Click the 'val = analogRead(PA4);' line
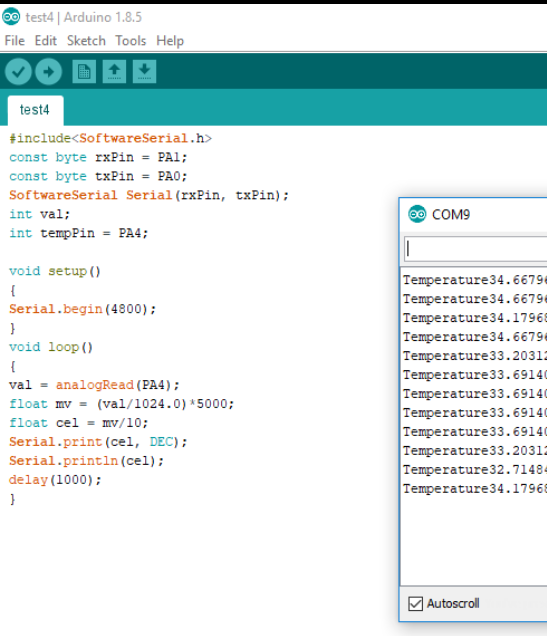 (x=94, y=385)
